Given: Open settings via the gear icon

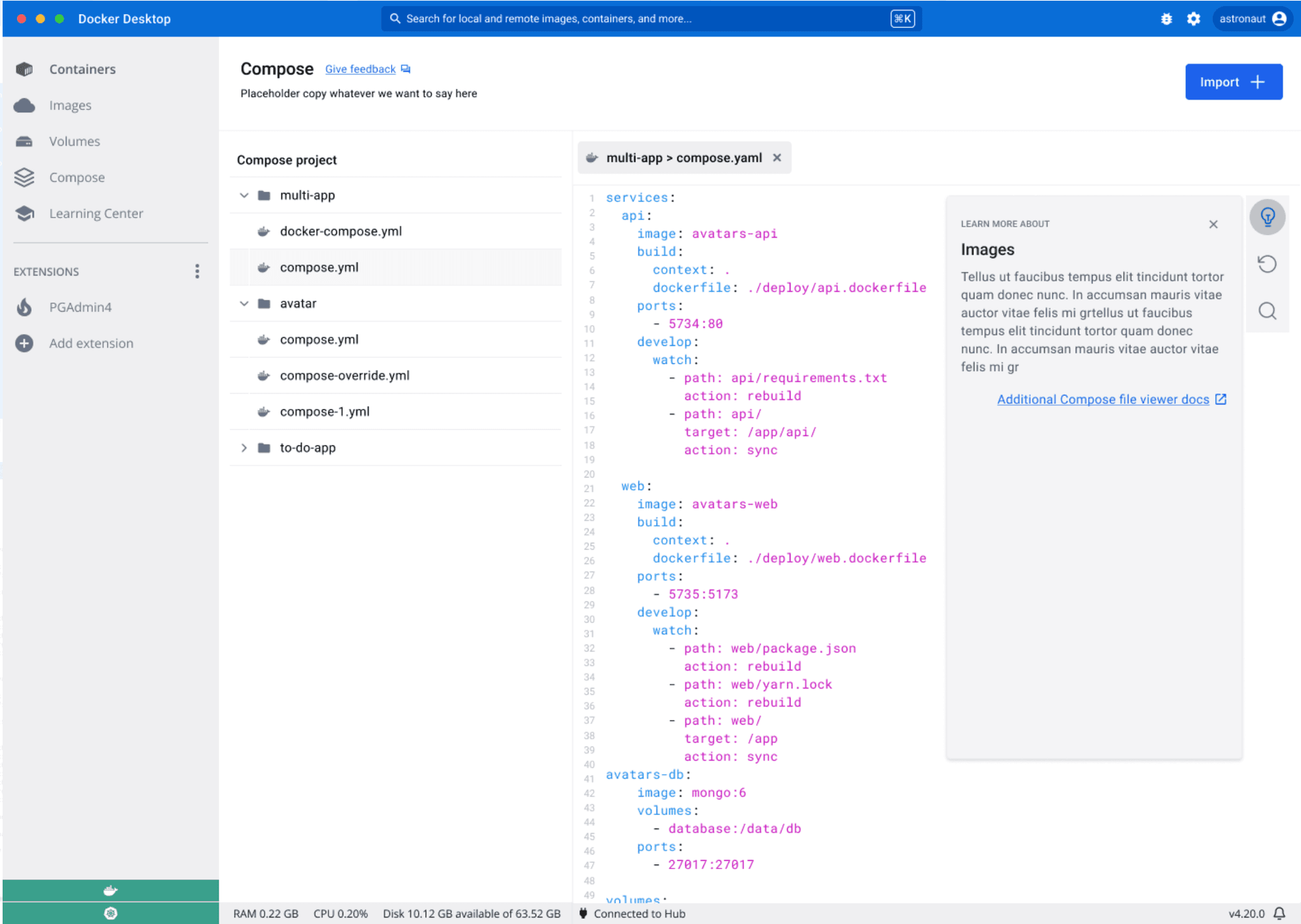Looking at the screenshot, I should pos(1193,19).
